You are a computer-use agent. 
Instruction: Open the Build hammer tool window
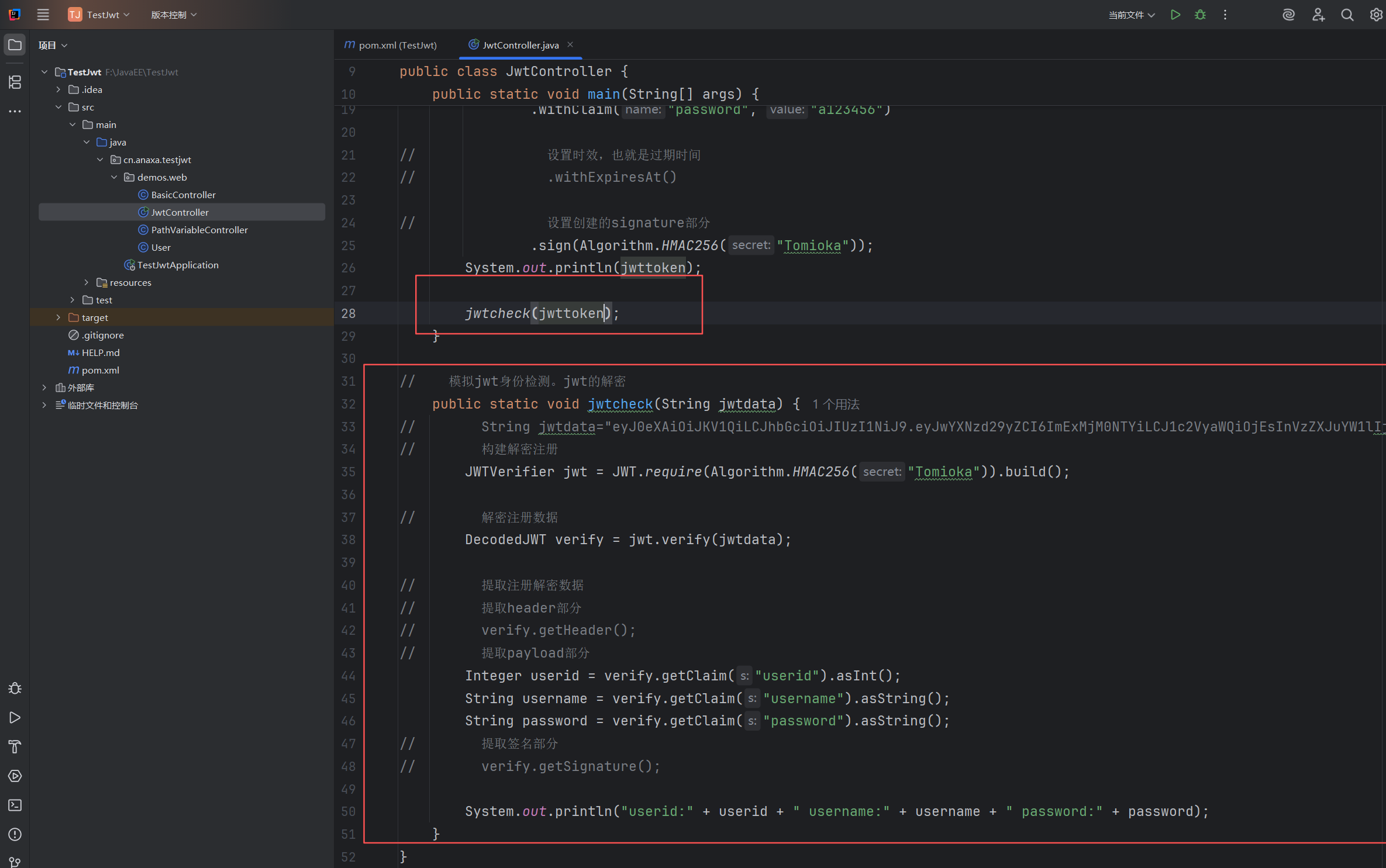tap(15, 746)
